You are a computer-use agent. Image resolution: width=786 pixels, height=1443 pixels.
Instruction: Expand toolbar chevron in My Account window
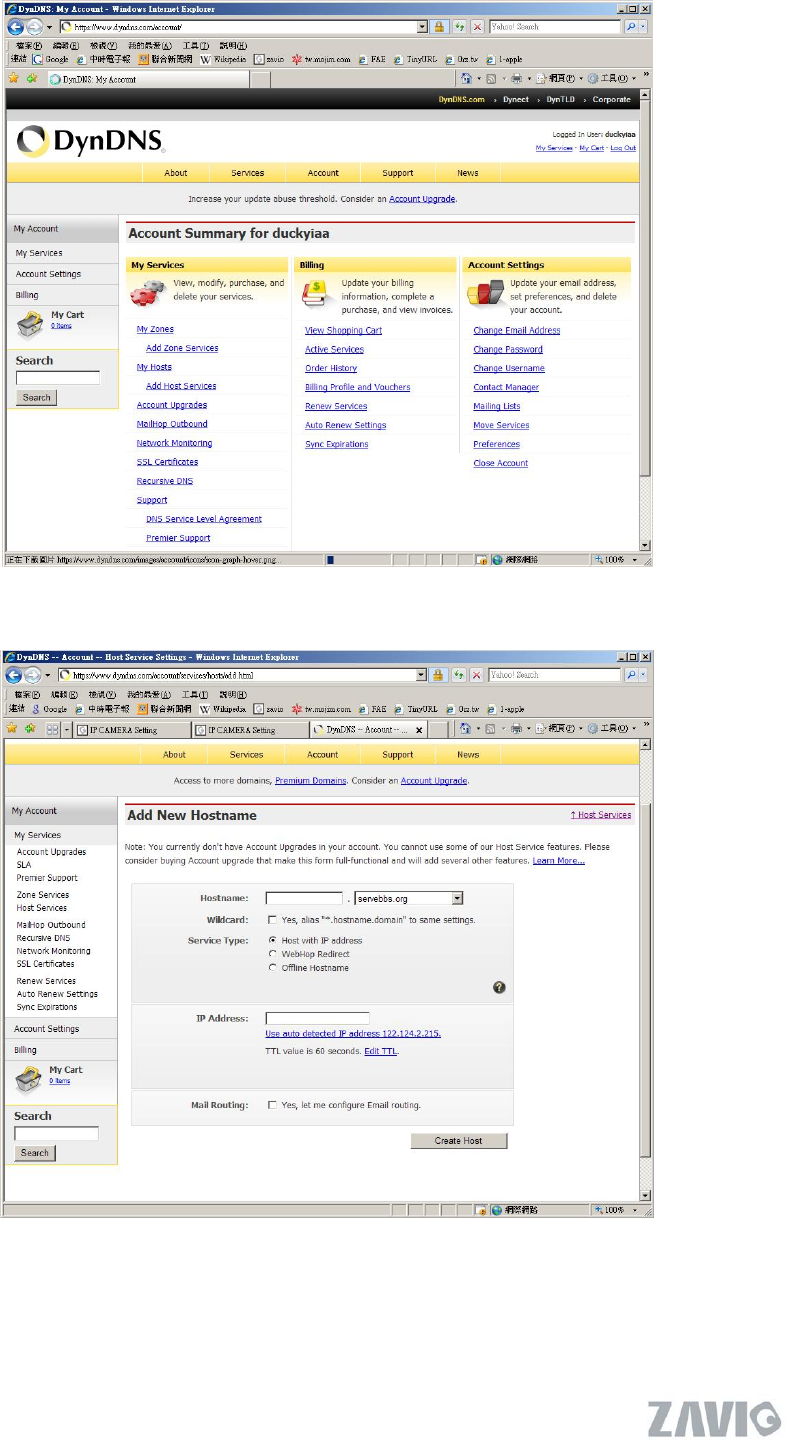click(646, 75)
